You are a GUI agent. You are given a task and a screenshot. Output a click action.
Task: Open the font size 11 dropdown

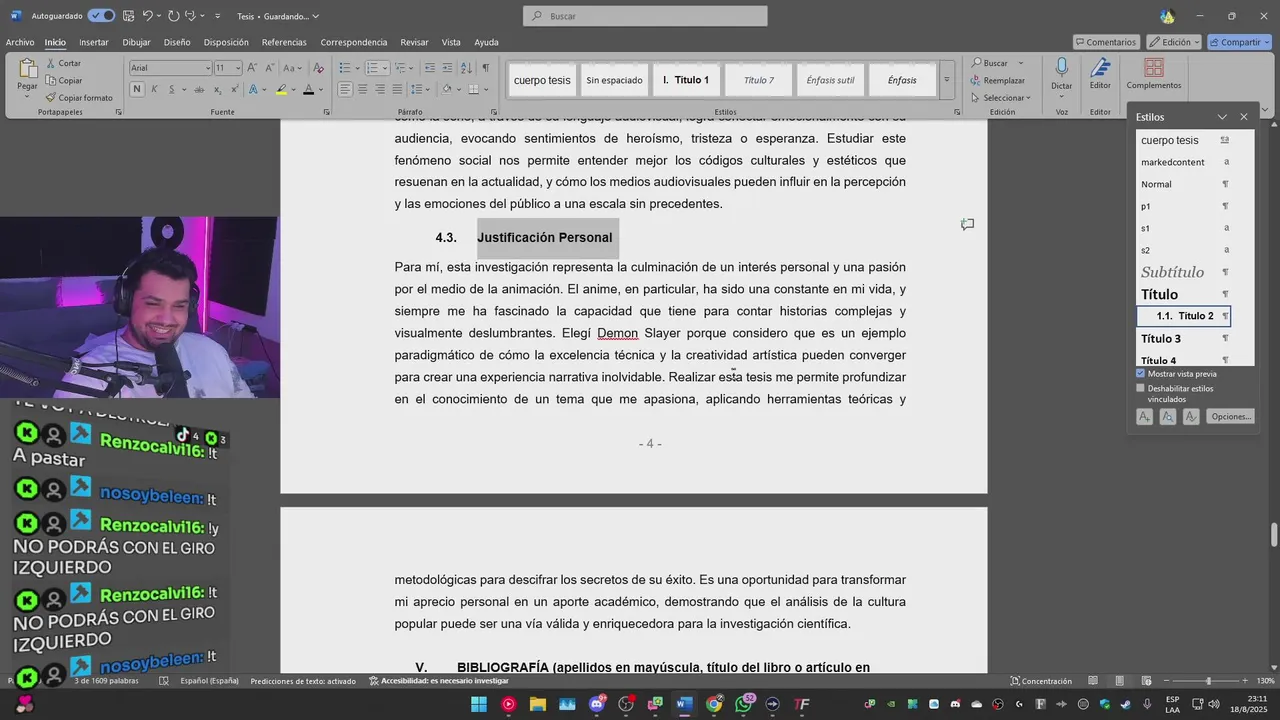(x=237, y=68)
